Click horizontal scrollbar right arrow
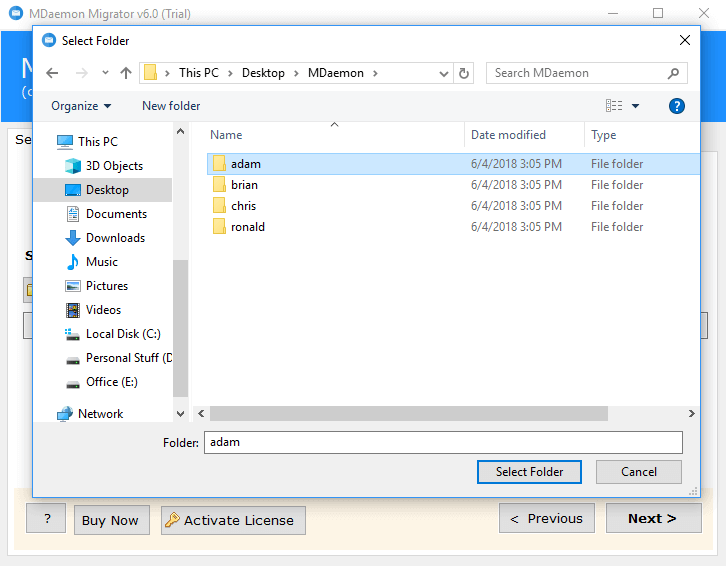726x566 pixels. (x=691, y=414)
